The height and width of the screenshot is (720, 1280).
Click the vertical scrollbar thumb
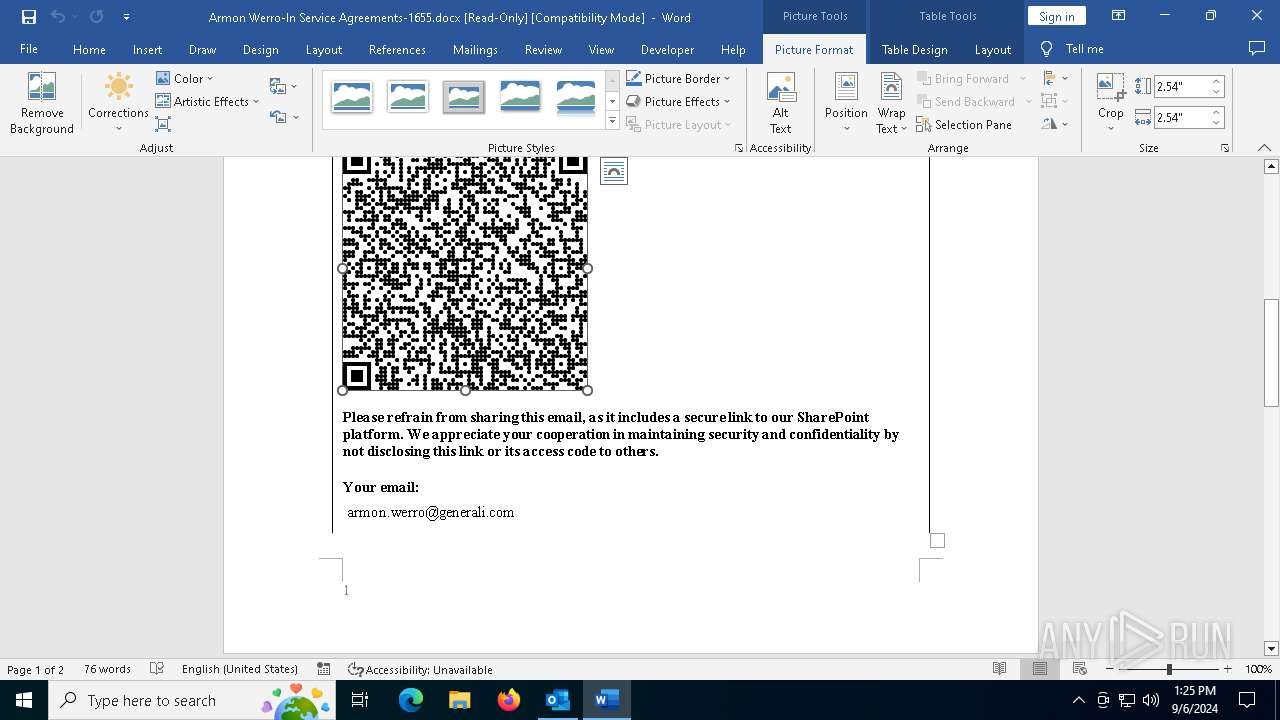tap(1271, 352)
